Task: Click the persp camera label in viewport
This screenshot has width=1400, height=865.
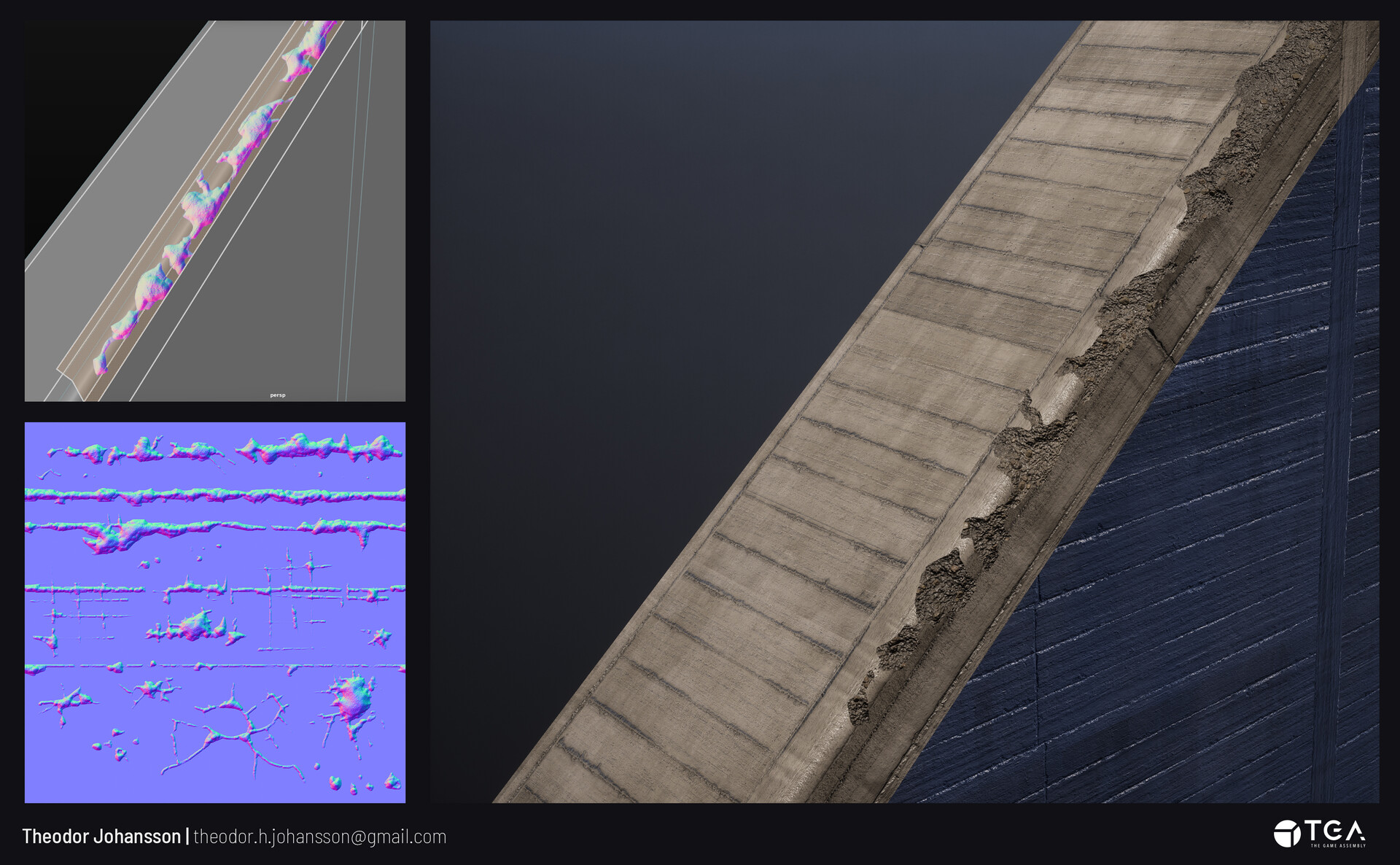Action: 278,395
